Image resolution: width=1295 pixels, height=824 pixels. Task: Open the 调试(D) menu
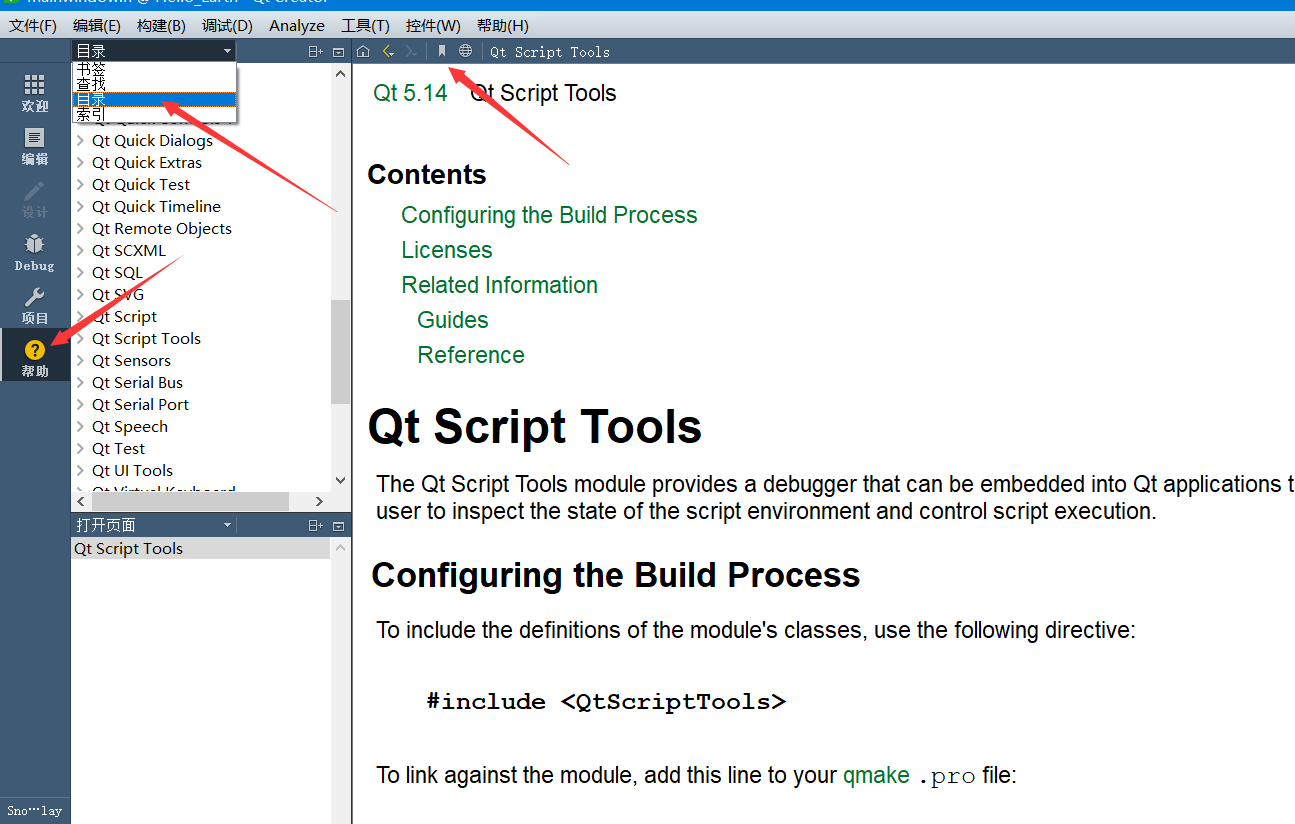(227, 25)
